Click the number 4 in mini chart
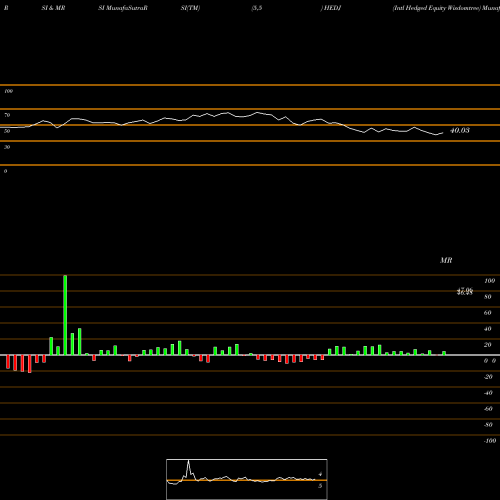This screenshot has height=500, width=500. click(x=320, y=474)
